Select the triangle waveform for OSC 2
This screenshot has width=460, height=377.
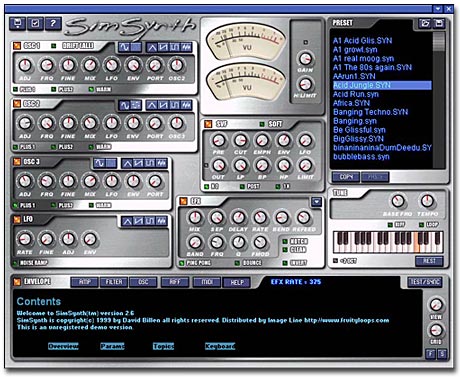pyautogui.click(x=152, y=106)
